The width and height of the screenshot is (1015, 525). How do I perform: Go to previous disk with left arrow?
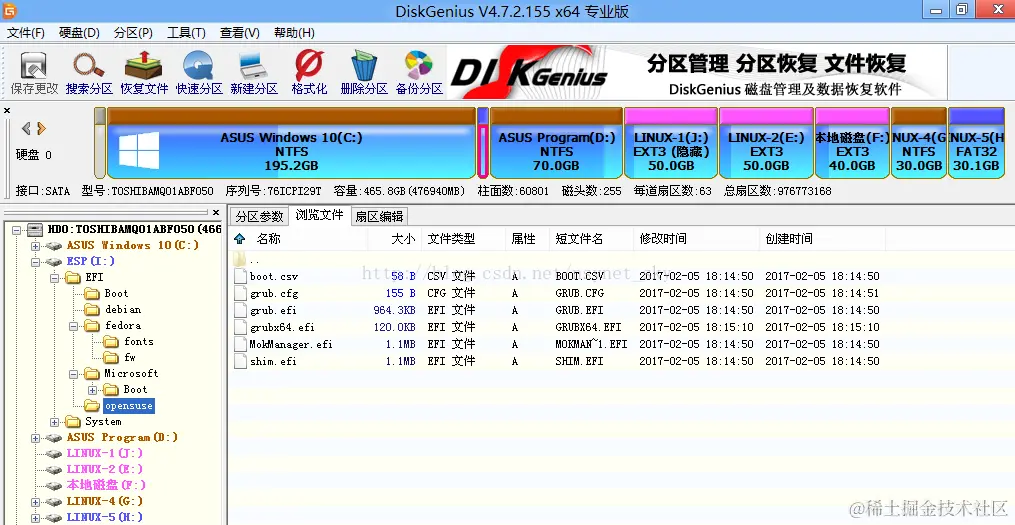coord(26,128)
